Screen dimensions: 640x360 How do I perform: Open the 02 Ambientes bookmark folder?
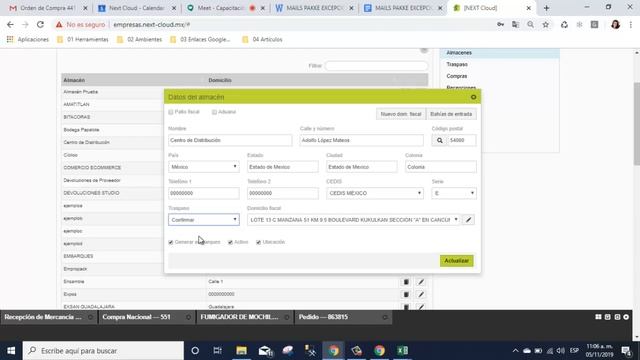pyautogui.click(x=140, y=40)
